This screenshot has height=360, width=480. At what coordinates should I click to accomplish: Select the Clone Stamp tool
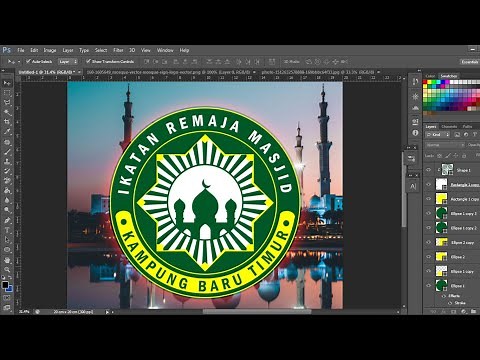pyautogui.click(x=7, y=161)
